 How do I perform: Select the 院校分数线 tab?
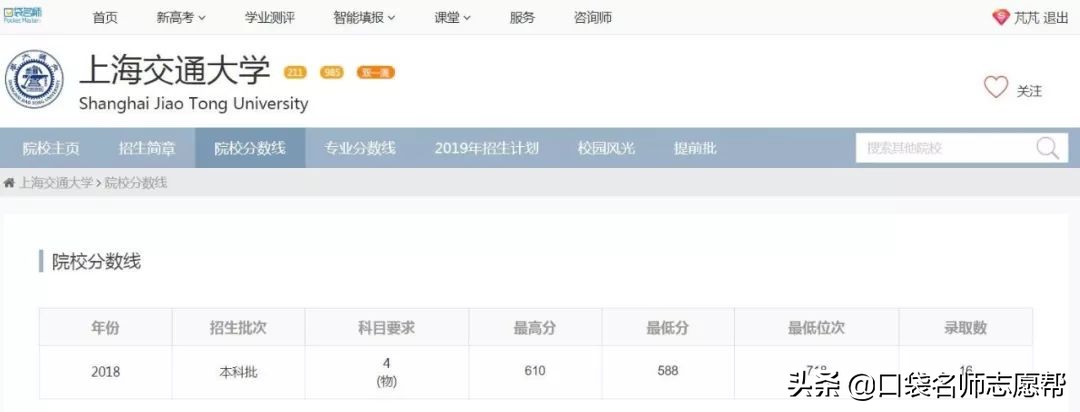pyautogui.click(x=250, y=148)
